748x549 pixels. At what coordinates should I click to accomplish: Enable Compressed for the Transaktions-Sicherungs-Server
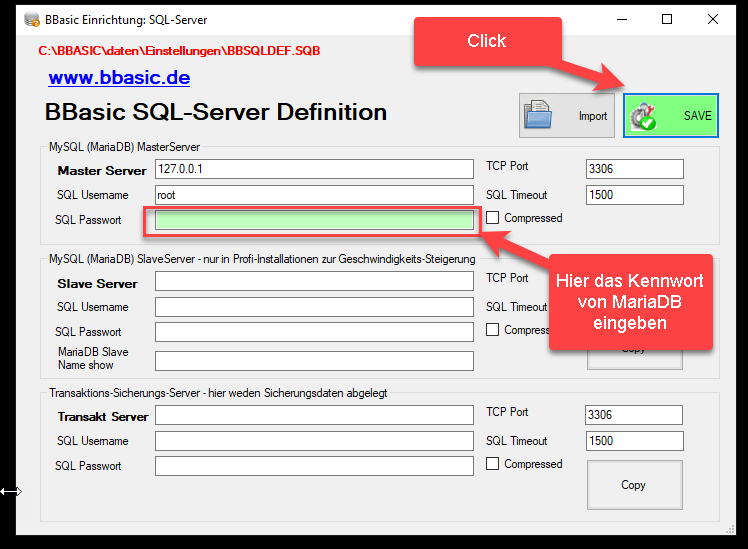pyautogui.click(x=492, y=464)
